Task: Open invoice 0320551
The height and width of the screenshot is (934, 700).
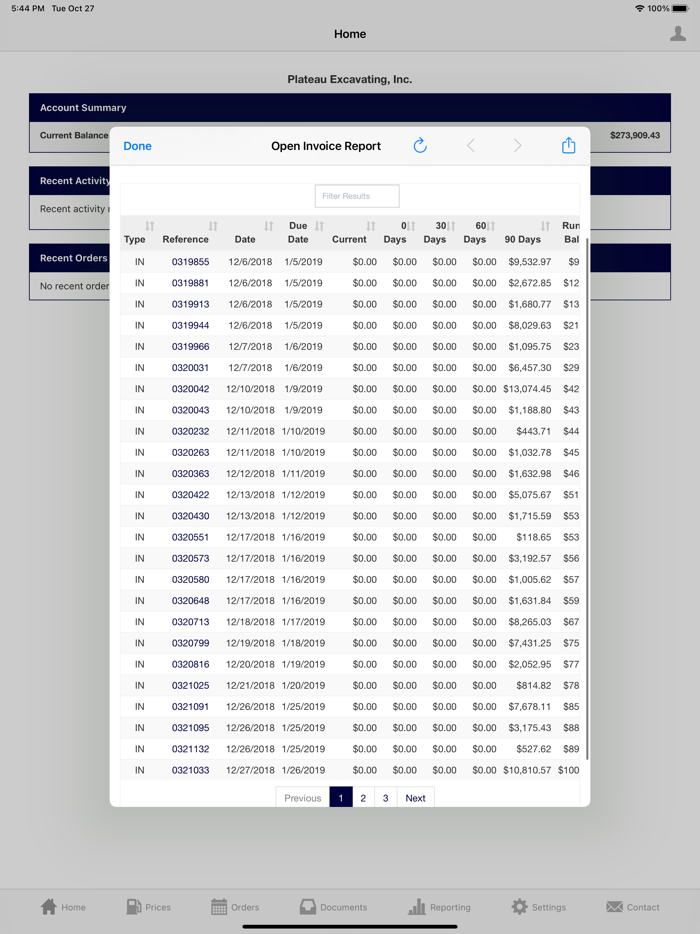Action: [191, 537]
